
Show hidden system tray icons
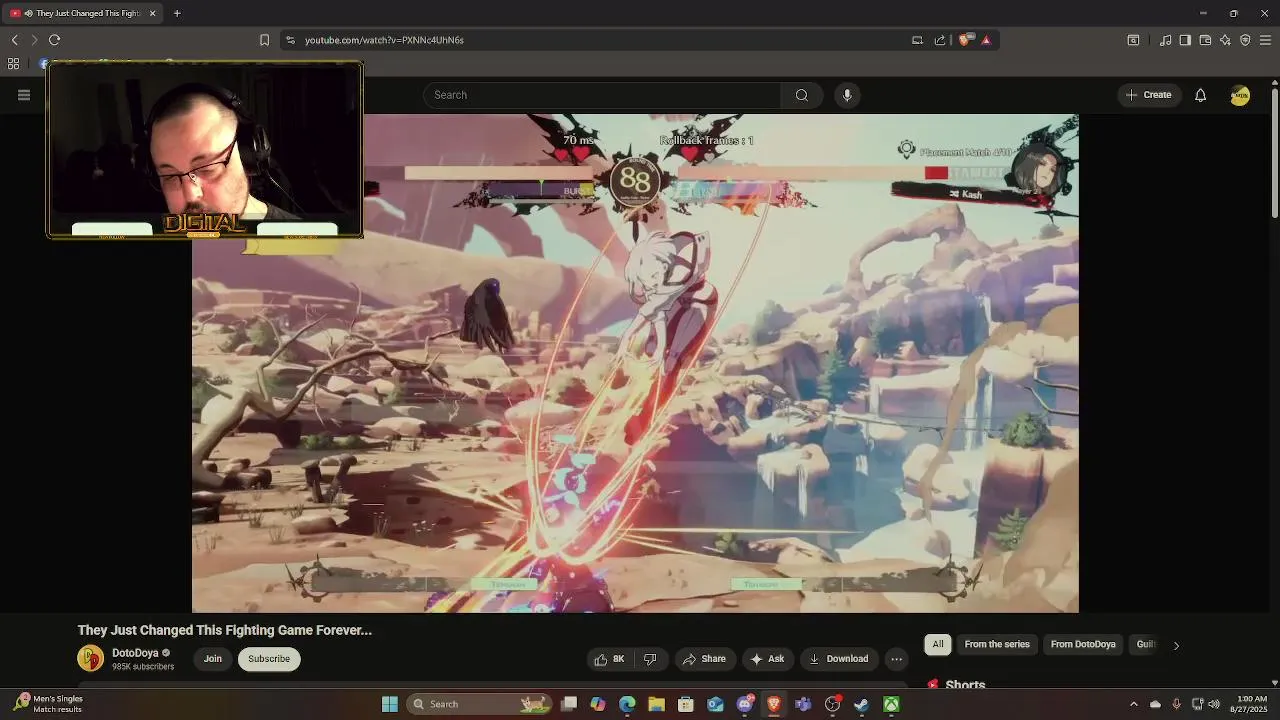1133,704
